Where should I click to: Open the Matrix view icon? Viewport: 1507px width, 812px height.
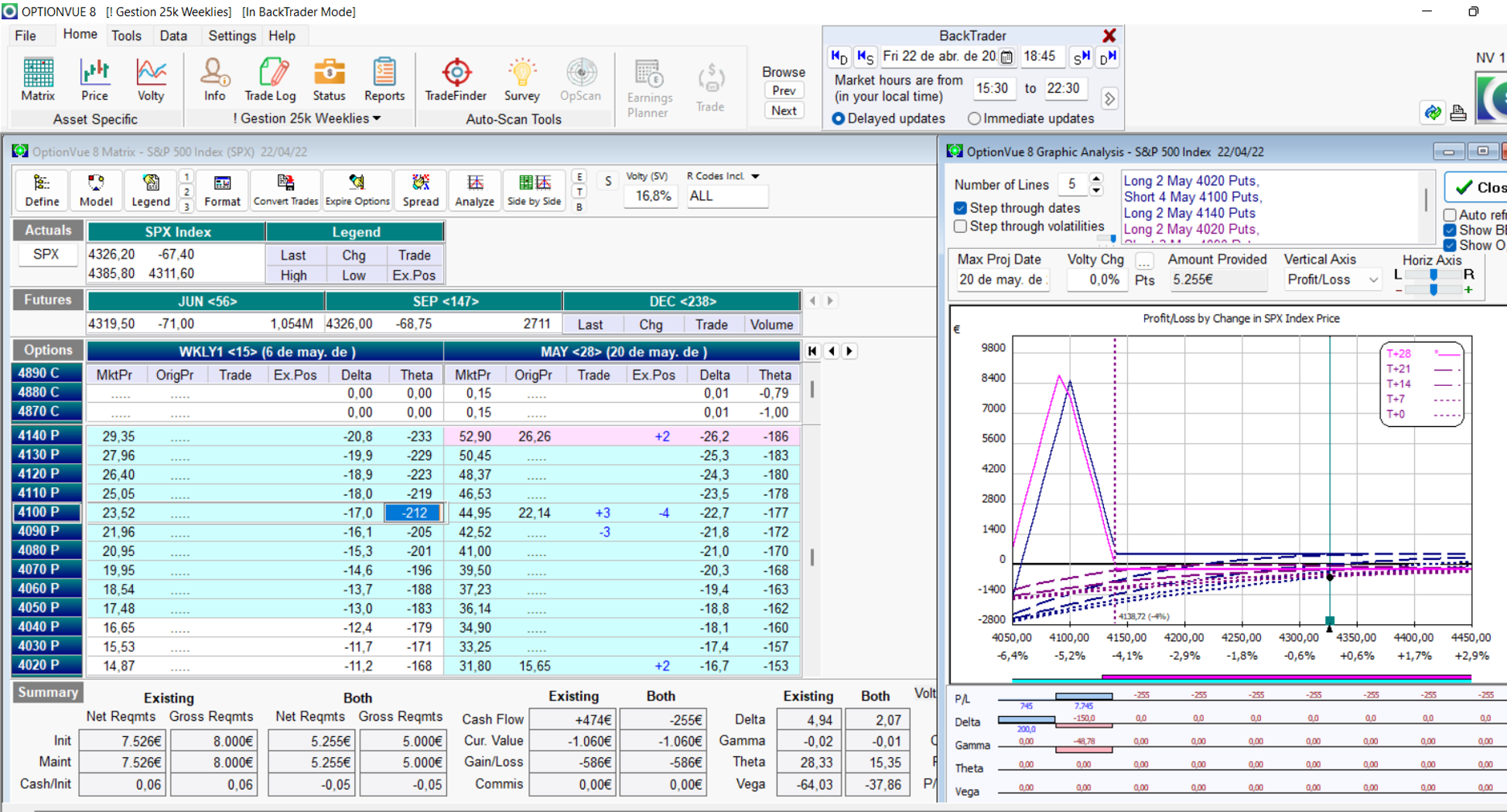(37, 80)
